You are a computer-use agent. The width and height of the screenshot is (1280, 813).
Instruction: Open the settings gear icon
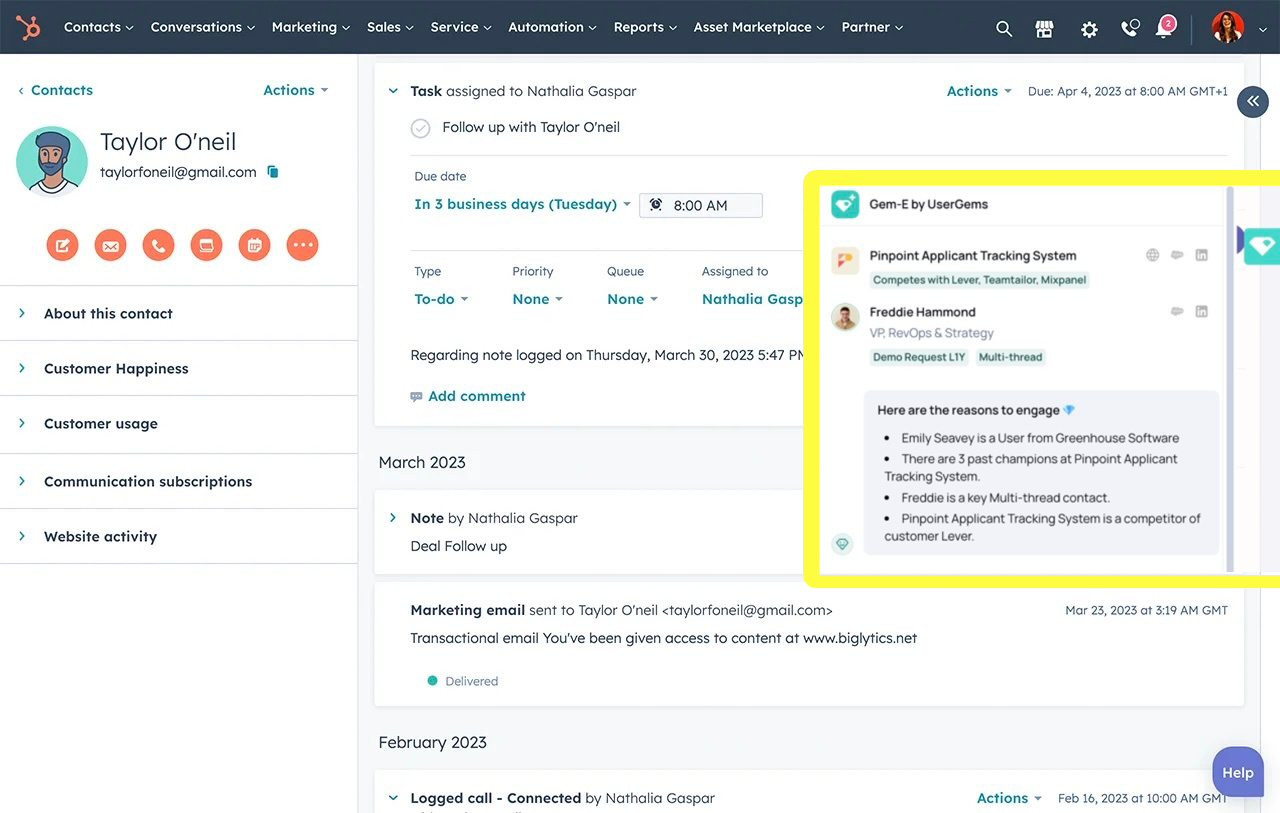pyautogui.click(x=1089, y=29)
